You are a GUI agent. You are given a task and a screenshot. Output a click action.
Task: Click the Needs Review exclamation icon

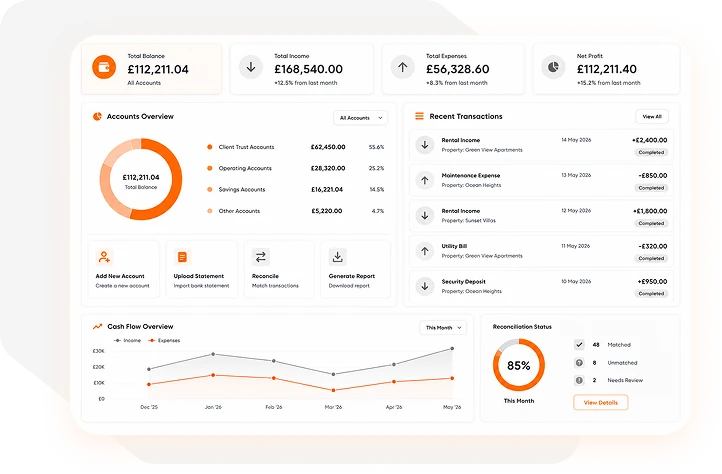(579, 380)
